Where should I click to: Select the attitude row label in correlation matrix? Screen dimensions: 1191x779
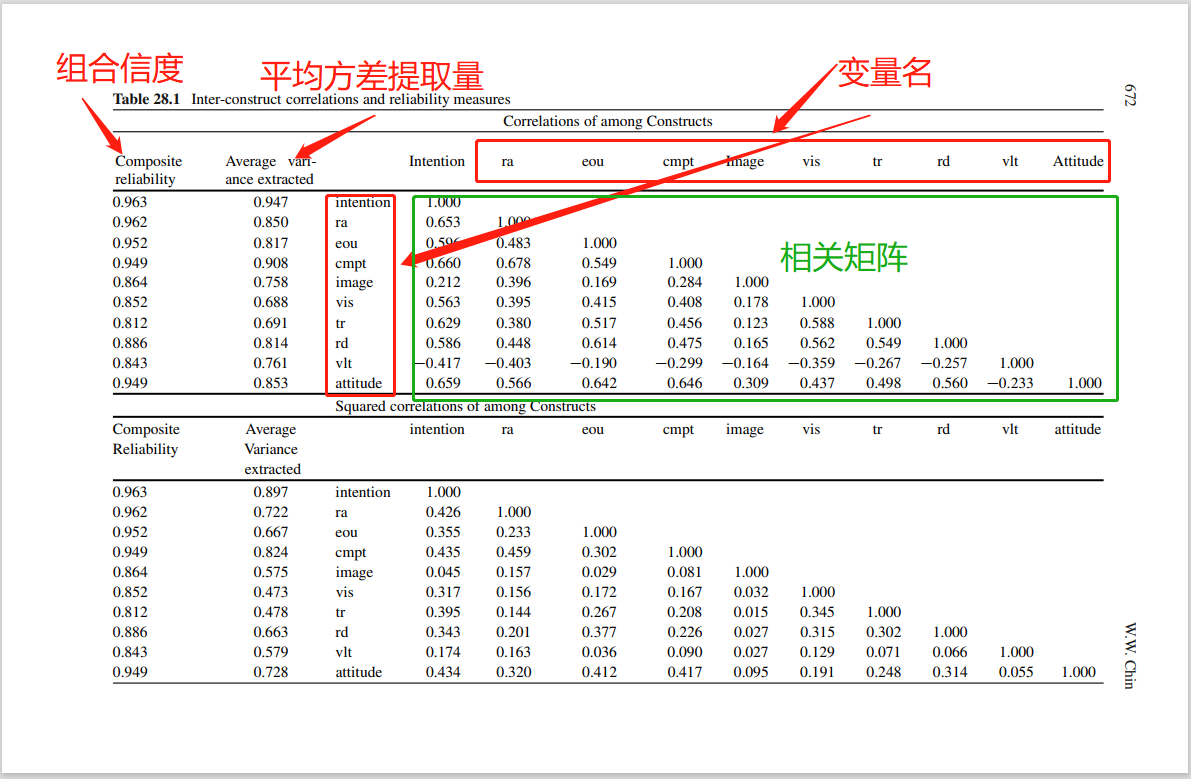[358, 383]
